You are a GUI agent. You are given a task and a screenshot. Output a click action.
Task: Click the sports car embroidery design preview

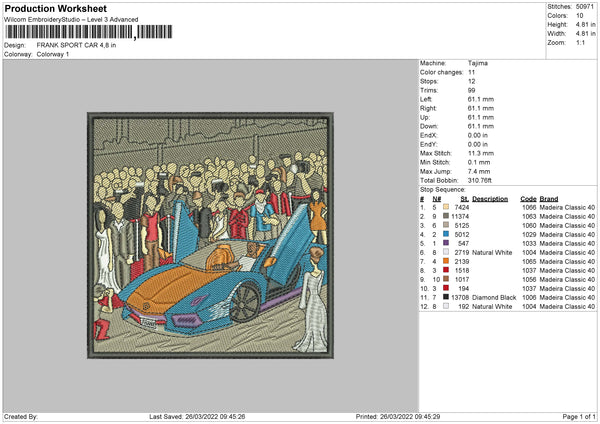click(x=210, y=235)
